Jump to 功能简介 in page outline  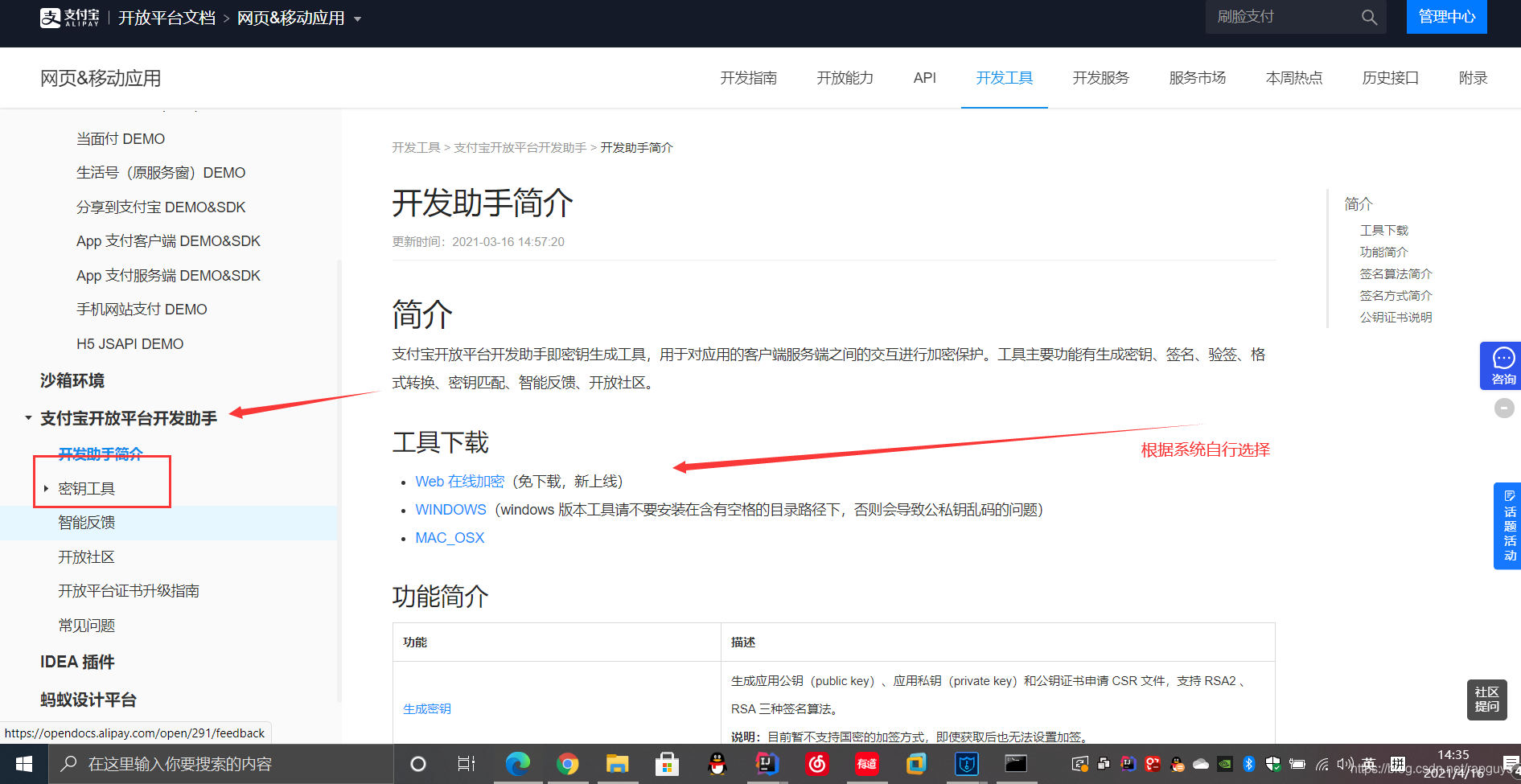[x=1384, y=252]
